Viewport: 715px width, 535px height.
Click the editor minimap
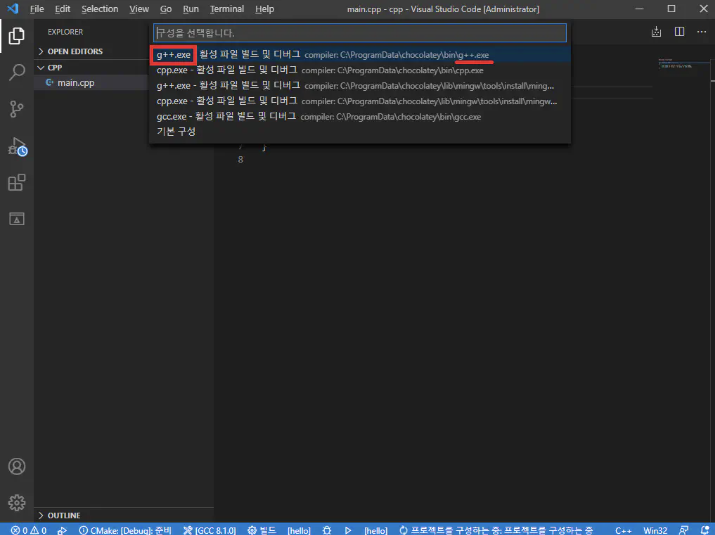[x=682, y=64]
